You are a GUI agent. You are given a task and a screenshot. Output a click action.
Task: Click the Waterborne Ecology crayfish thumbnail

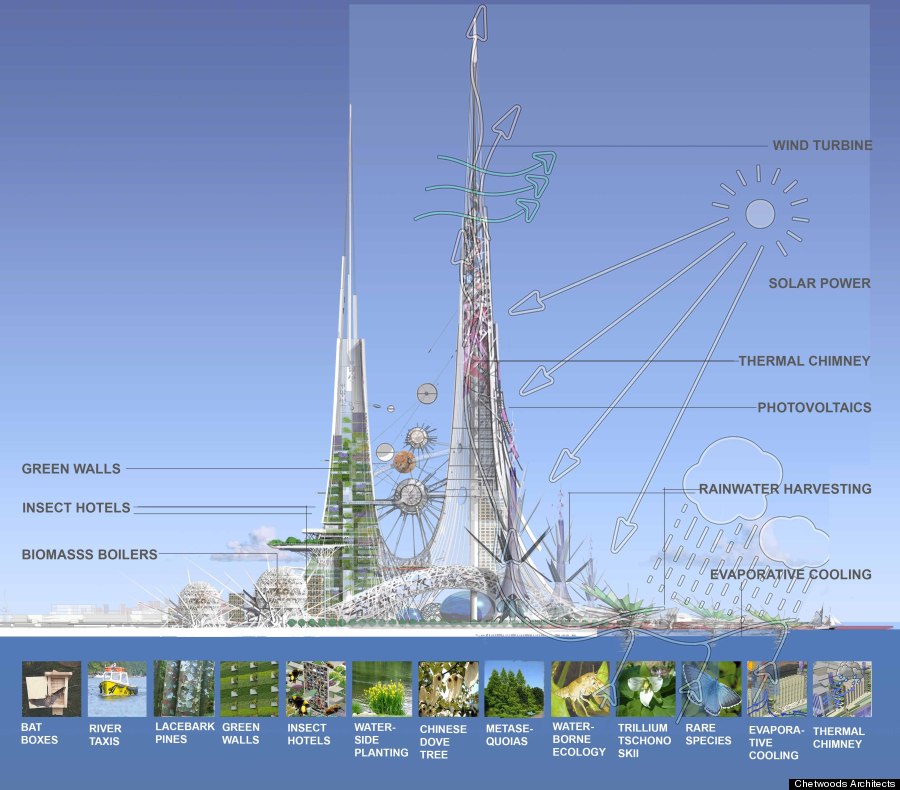[580, 688]
